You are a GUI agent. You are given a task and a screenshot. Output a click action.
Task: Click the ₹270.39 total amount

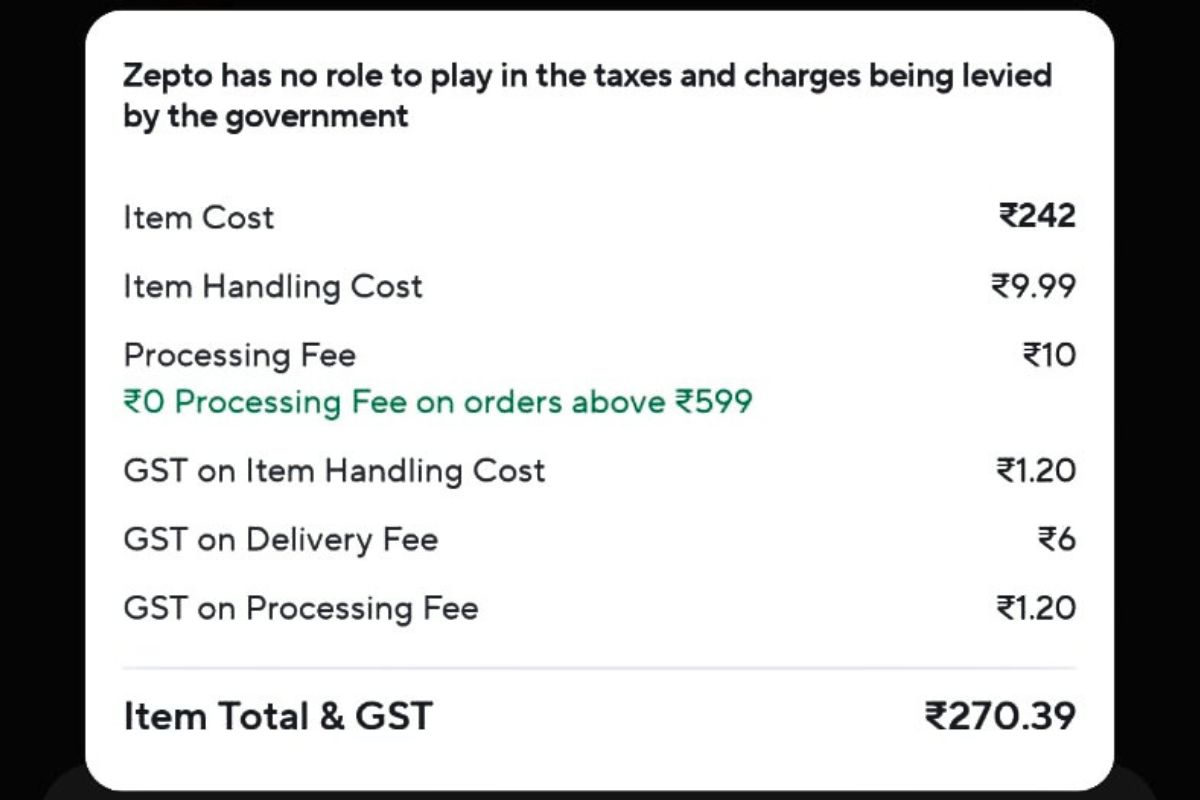pyautogui.click(x=1000, y=716)
